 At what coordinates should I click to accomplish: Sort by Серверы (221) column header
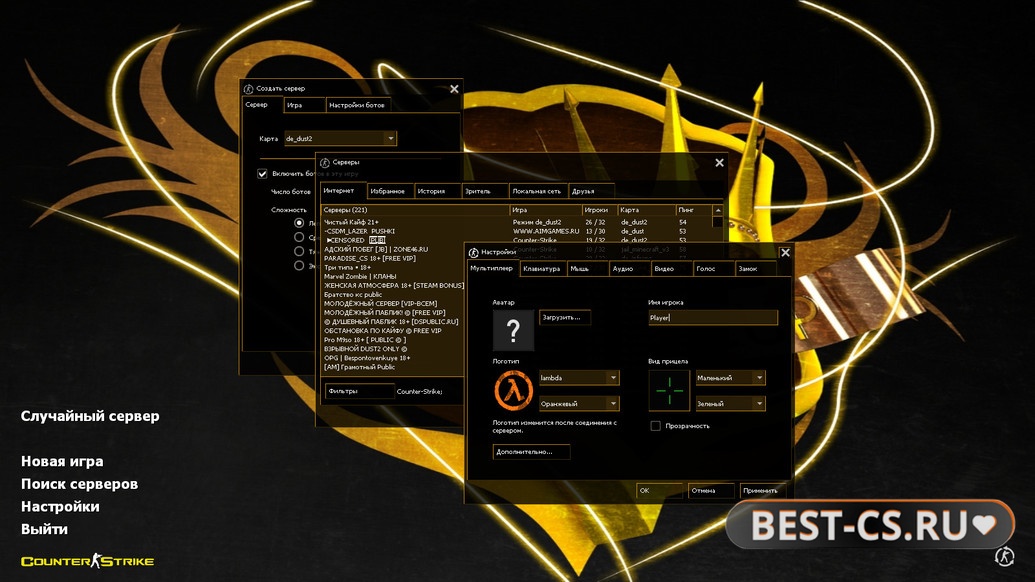tap(415, 210)
